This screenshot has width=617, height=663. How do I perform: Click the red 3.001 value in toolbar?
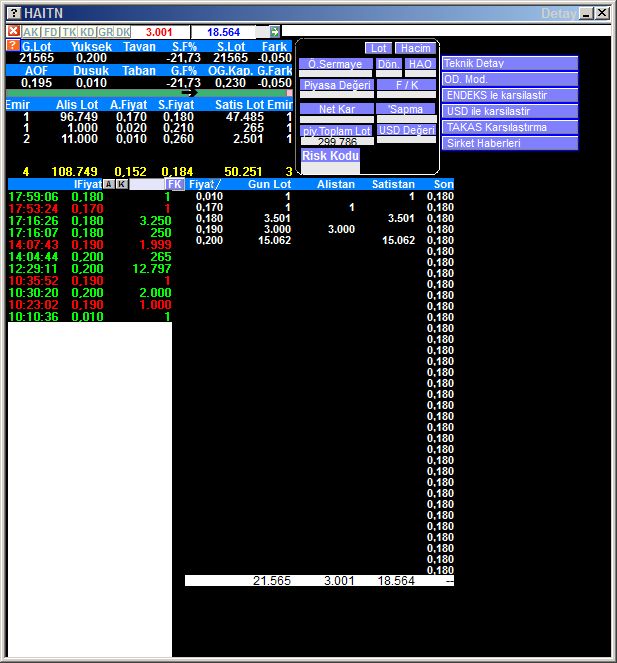[159, 32]
